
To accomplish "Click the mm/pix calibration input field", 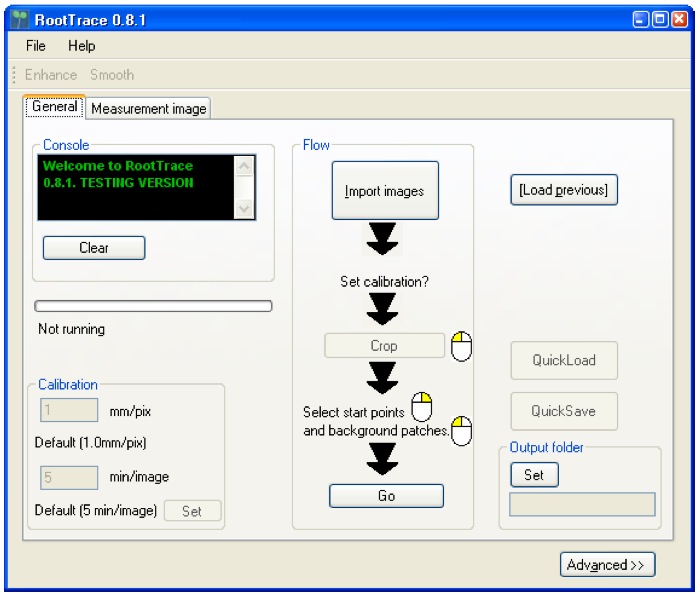I will (x=70, y=410).
